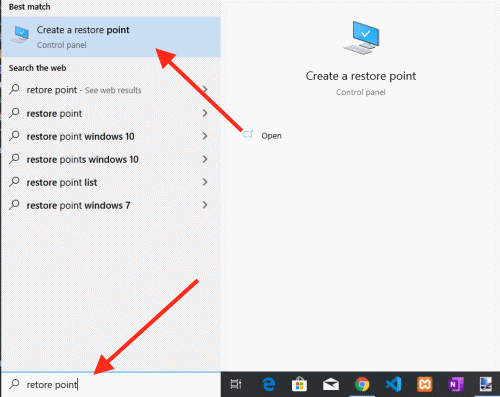Switch to Google Chrome in the taskbar
Image resolution: width=500 pixels, height=397 pixels.
coord(362,384)
